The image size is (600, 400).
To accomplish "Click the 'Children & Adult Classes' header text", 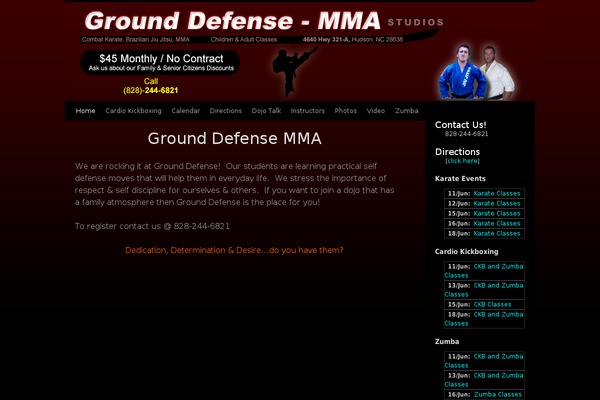I will click(x=243, y=39).
